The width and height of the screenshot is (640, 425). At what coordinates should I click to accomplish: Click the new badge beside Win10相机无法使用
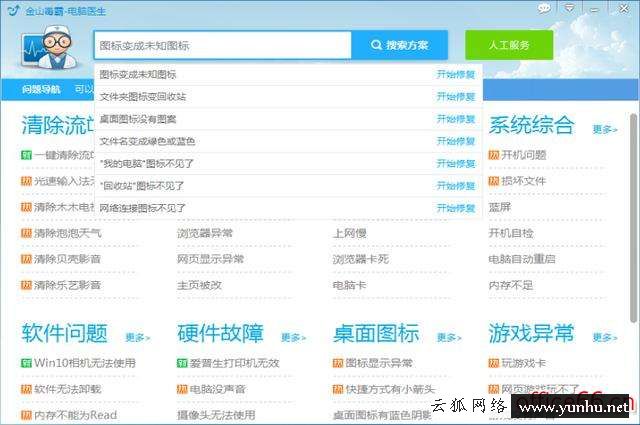pyautogui.click(x=26, y=363)
